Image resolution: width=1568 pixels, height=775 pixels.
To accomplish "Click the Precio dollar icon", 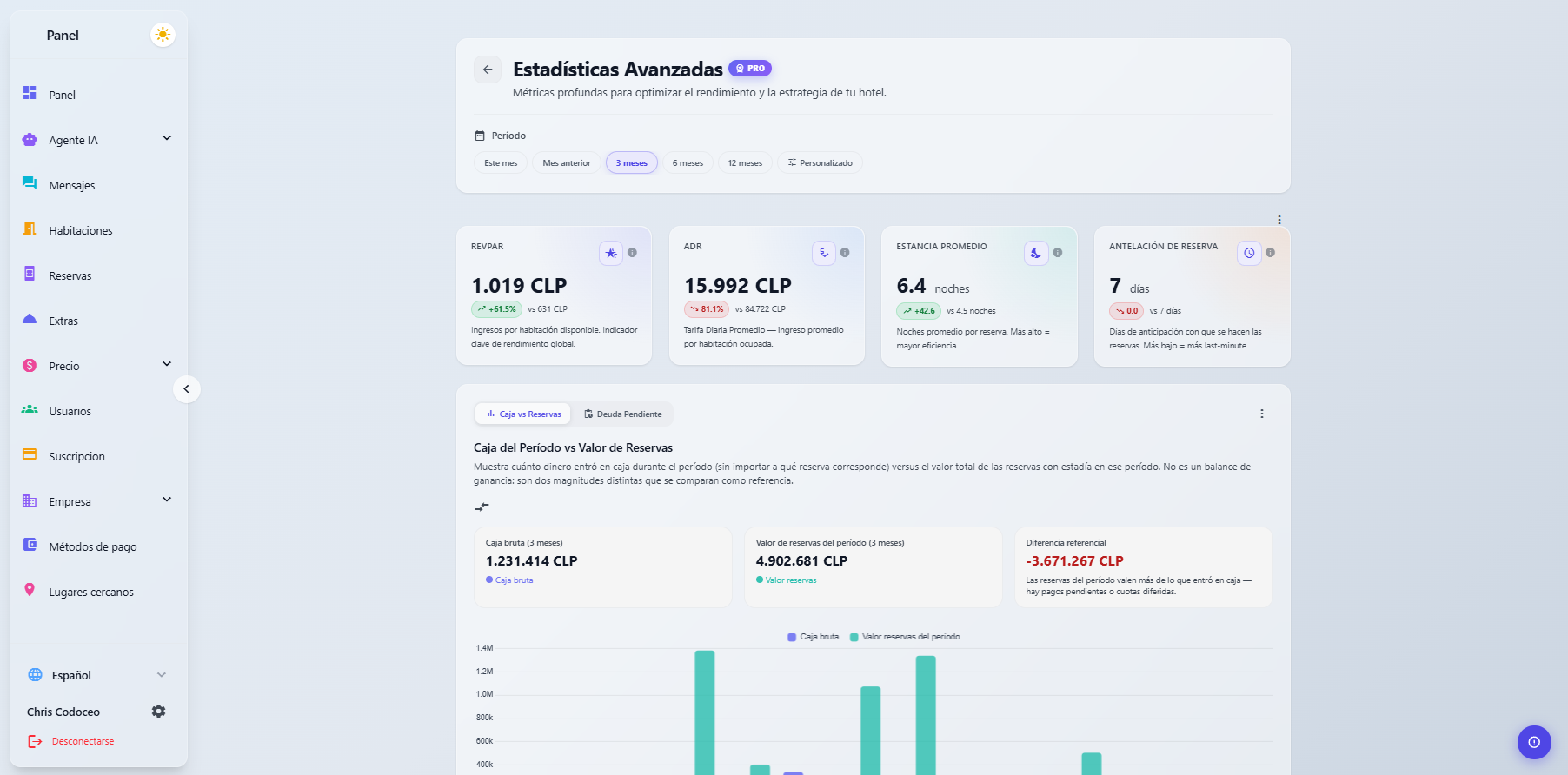I will (30, 365).
